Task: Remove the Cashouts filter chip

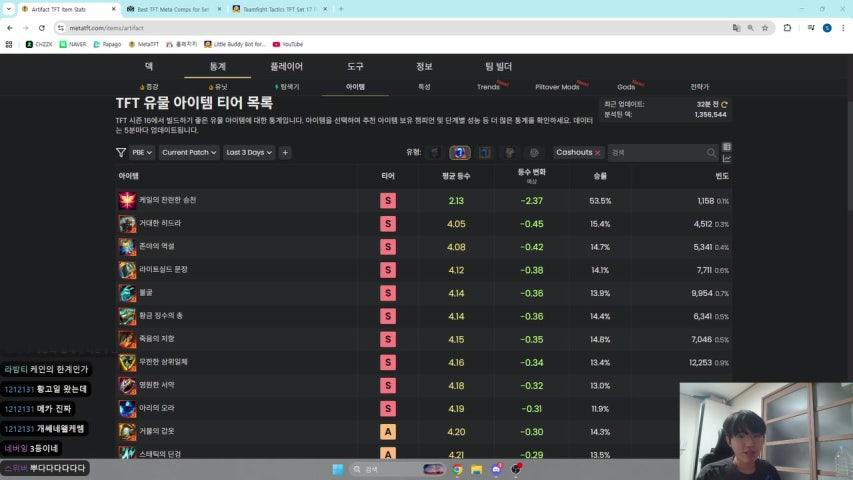Action: tap(597, 153)
